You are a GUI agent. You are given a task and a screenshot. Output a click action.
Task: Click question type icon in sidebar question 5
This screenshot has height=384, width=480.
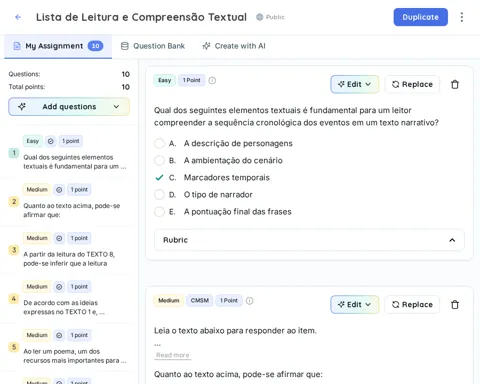click(x=59, y=335)
